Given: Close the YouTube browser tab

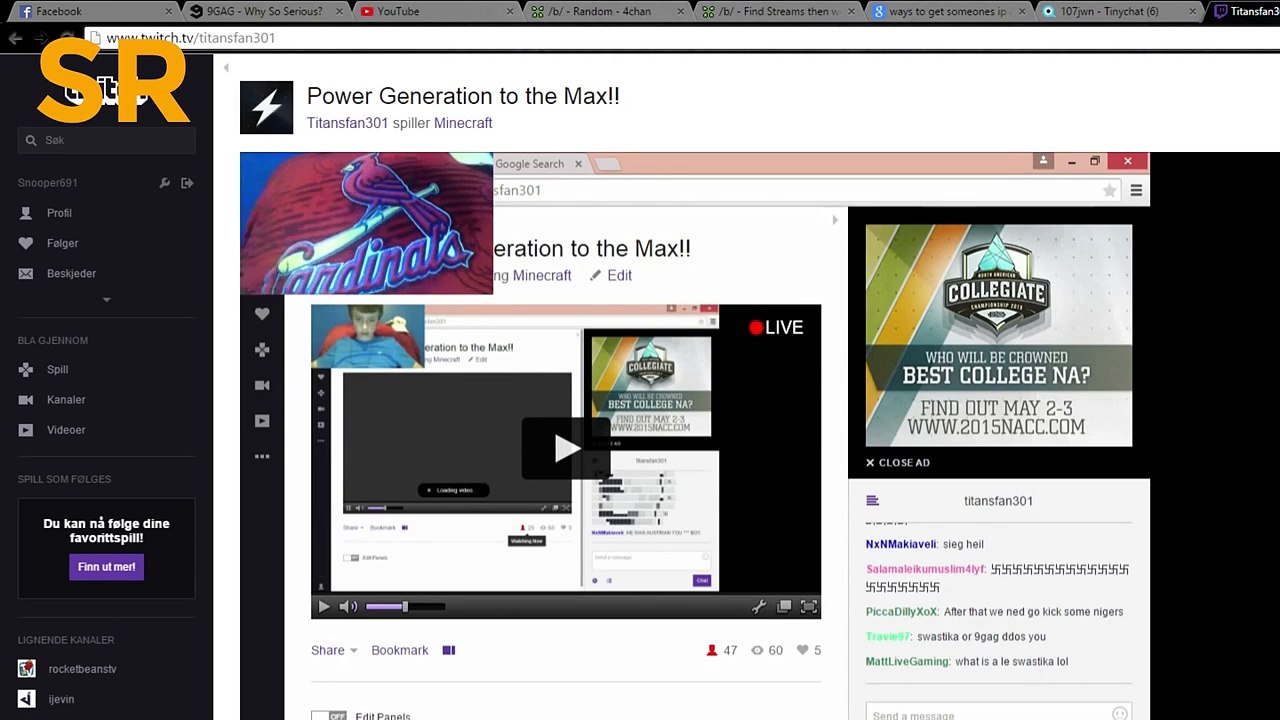Looking at the screenshot, I should (511, 11).
